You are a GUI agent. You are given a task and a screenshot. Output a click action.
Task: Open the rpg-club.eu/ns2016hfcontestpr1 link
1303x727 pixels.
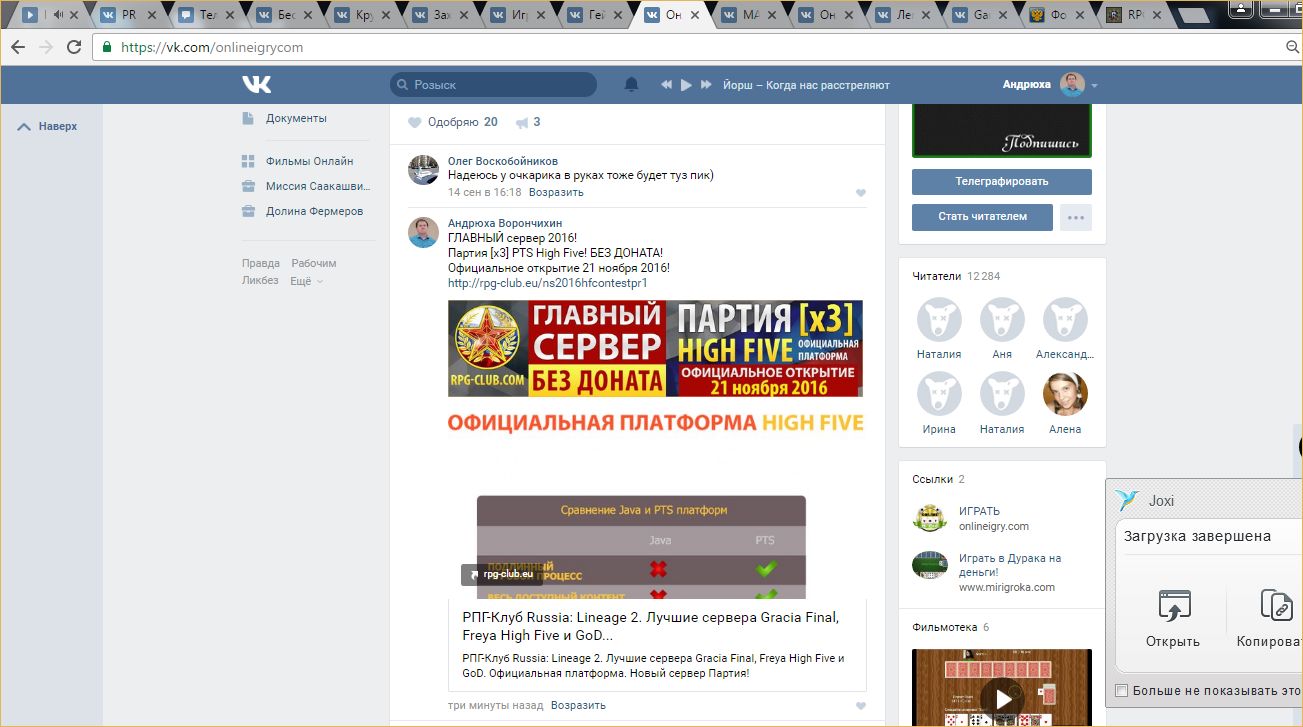coord(548,283)
